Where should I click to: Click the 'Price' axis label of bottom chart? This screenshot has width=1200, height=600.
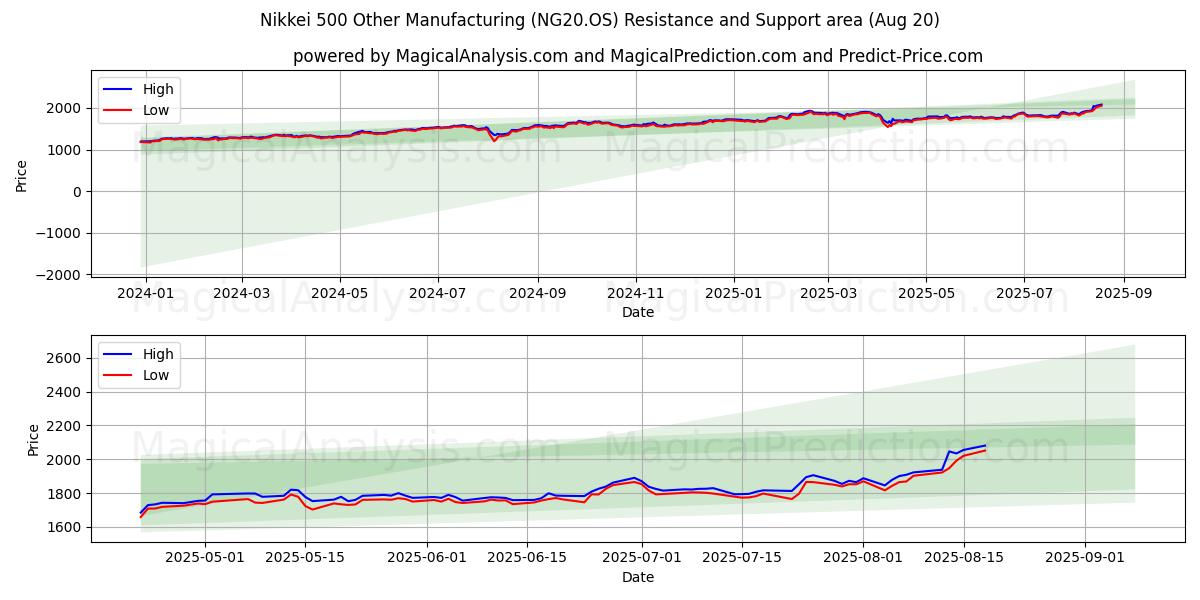coord(33,439)
